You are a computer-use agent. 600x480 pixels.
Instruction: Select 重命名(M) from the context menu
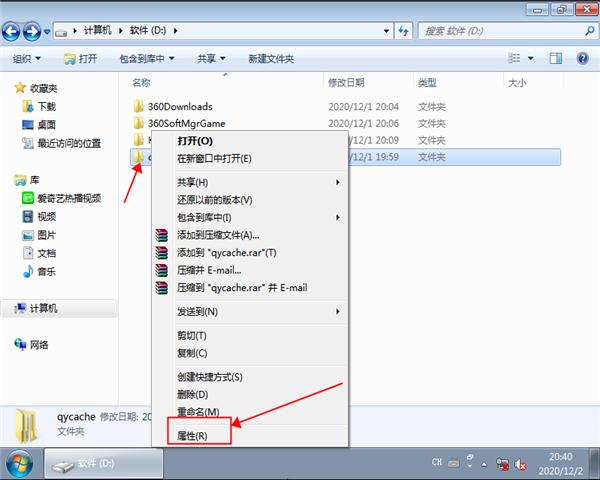197,412
